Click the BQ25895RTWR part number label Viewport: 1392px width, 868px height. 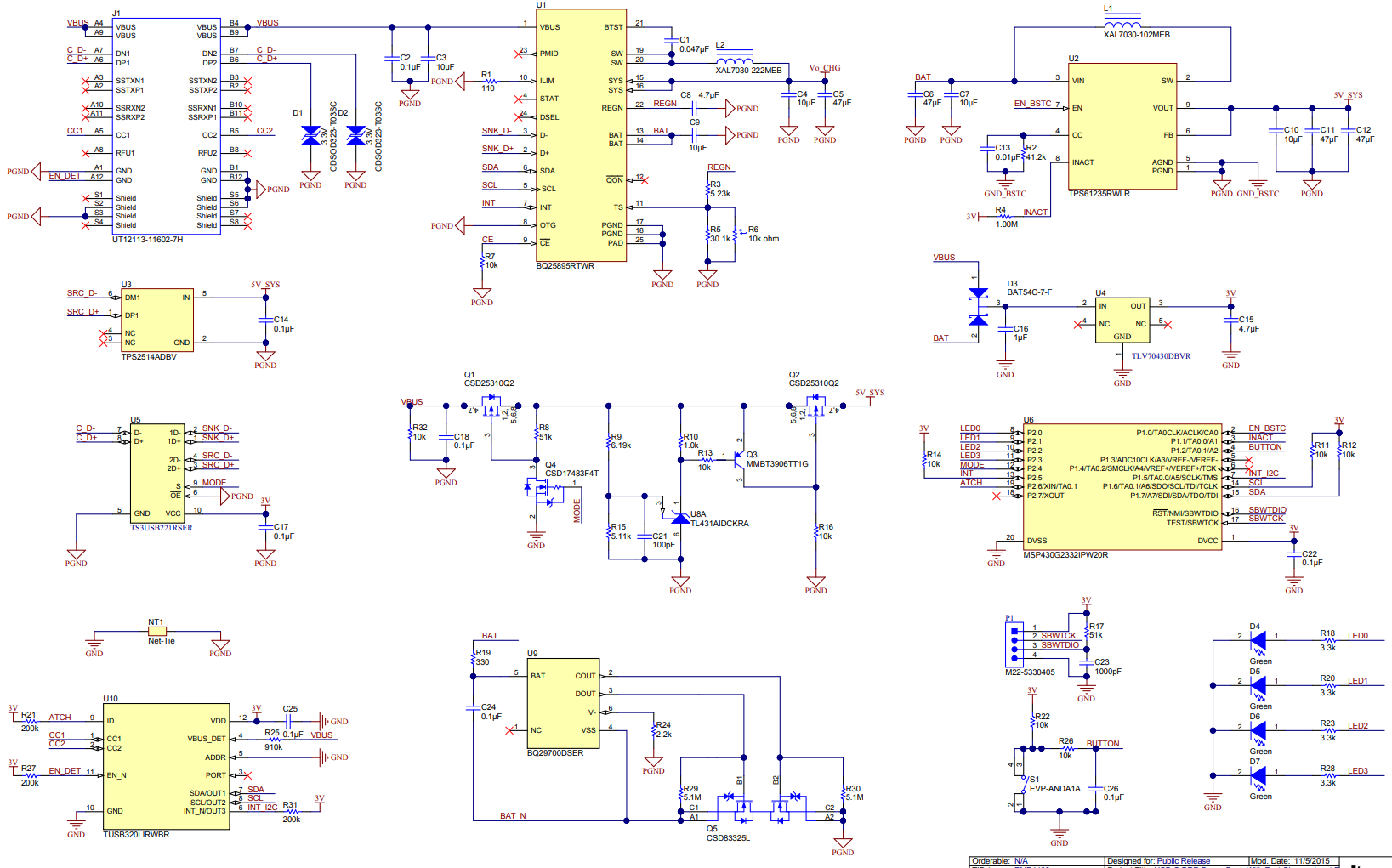[x=565, y=266]
